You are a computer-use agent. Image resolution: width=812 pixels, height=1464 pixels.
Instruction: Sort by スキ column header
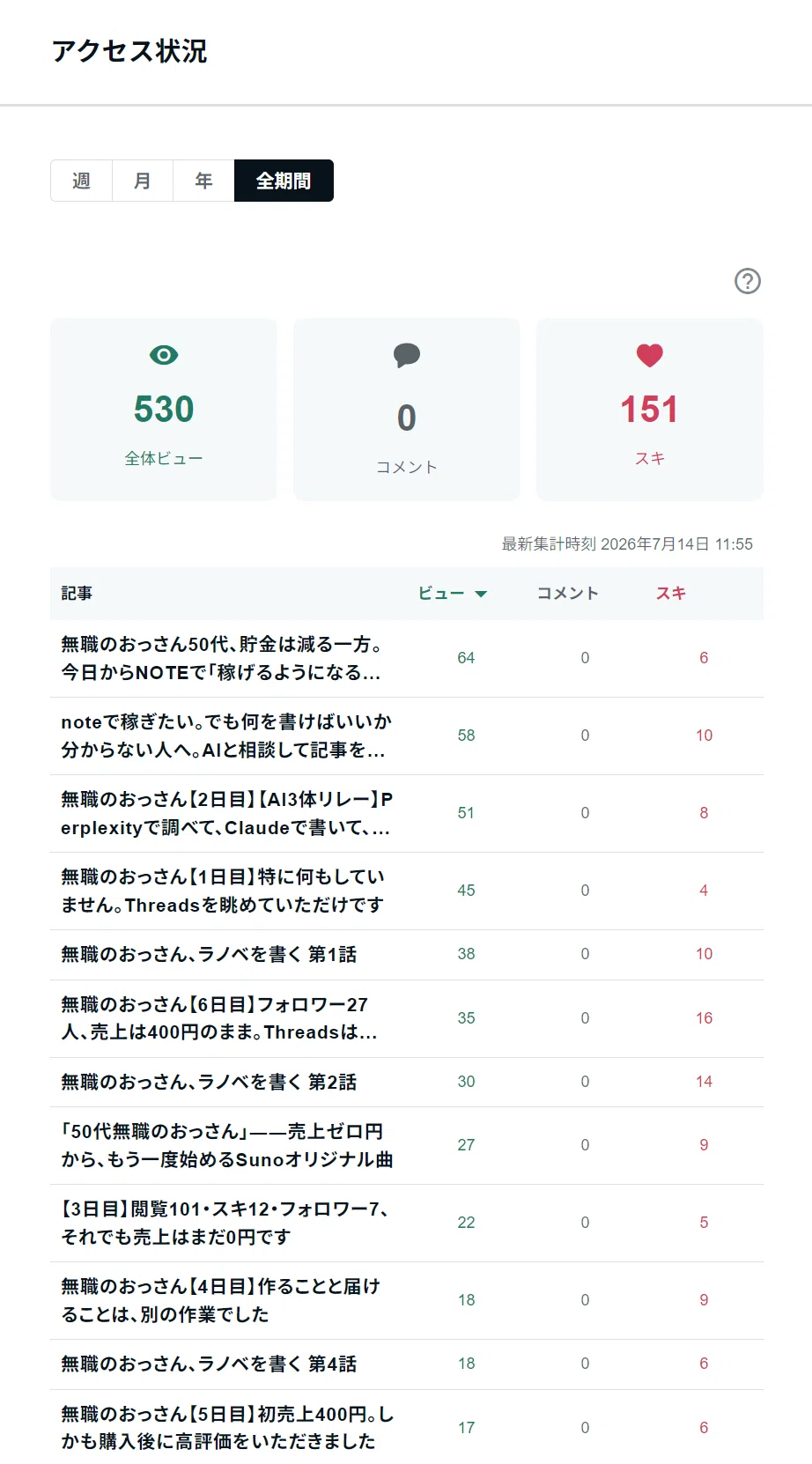pos(671,594)
